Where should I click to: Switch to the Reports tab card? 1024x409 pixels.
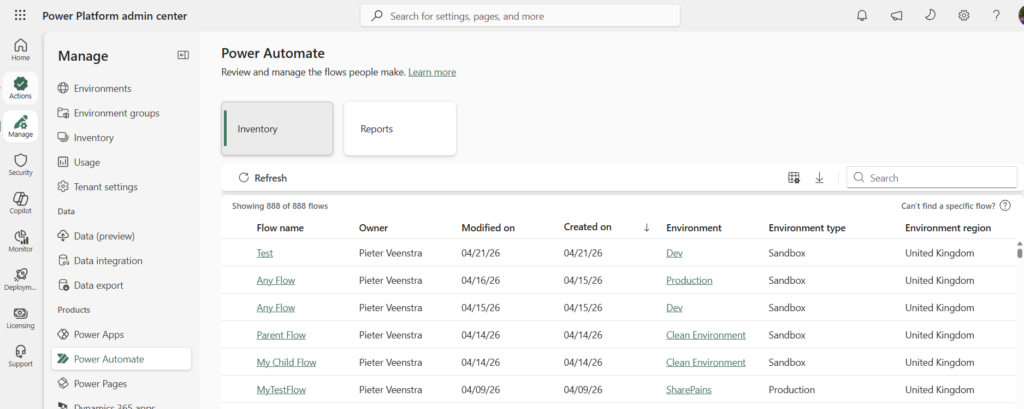400,129
